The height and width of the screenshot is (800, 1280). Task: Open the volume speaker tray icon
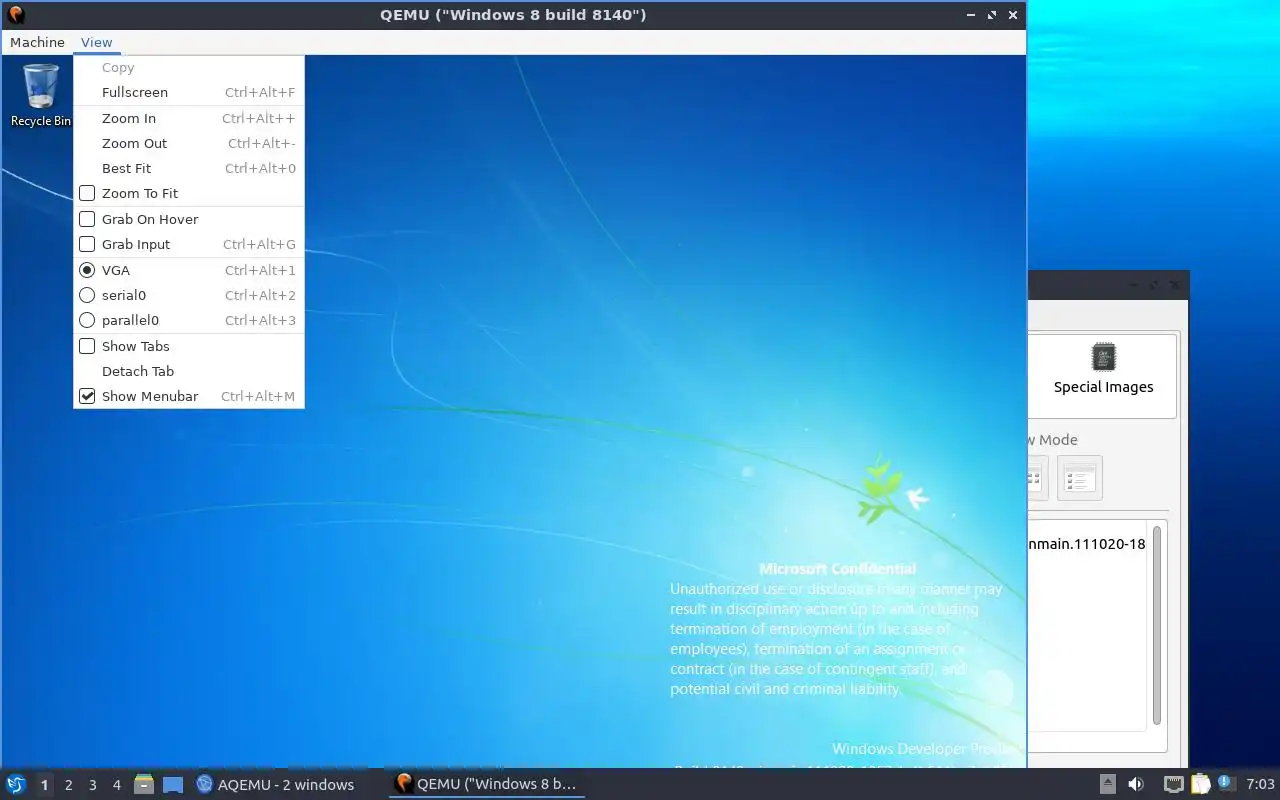point(1136,784)
